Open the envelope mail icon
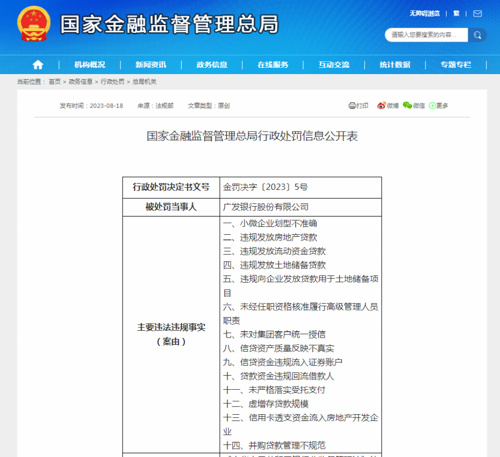 click(478, 14)
